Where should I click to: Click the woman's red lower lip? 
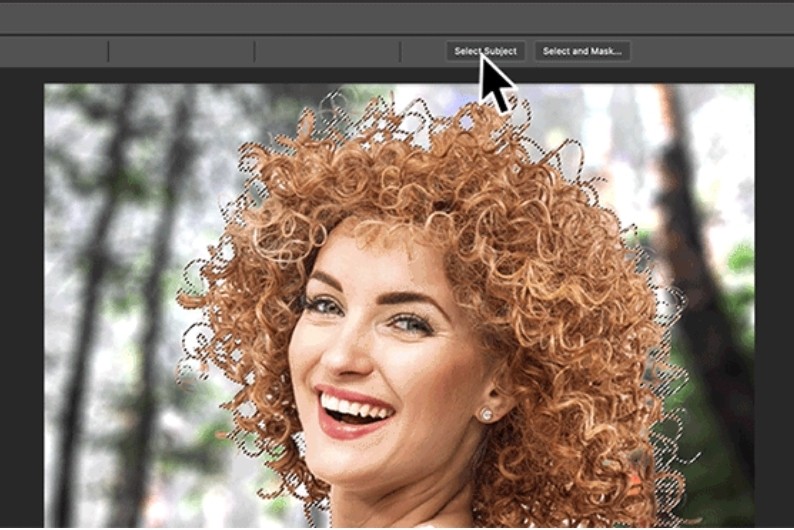coord(345,426)
